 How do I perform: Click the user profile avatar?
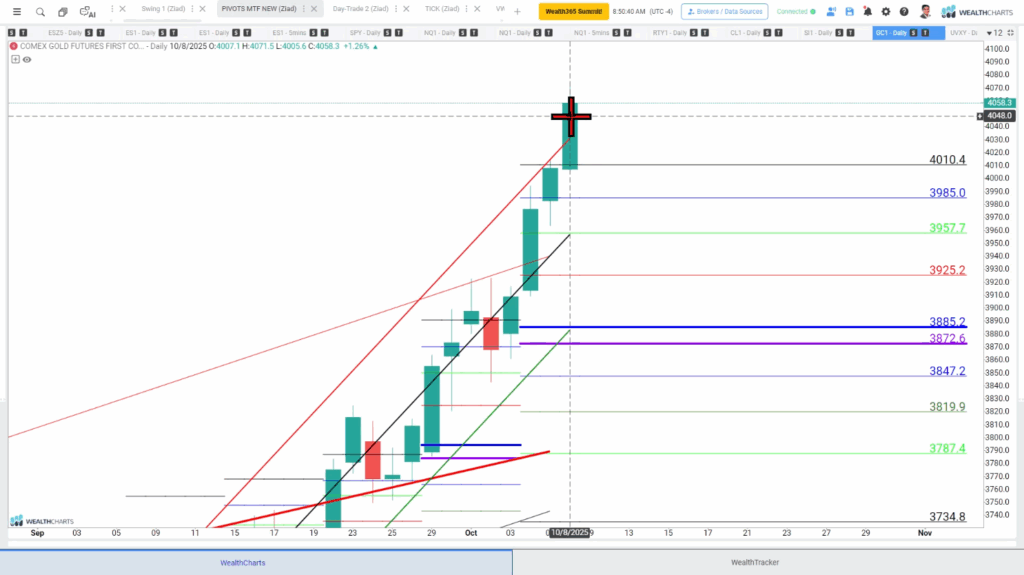point(925,12)
